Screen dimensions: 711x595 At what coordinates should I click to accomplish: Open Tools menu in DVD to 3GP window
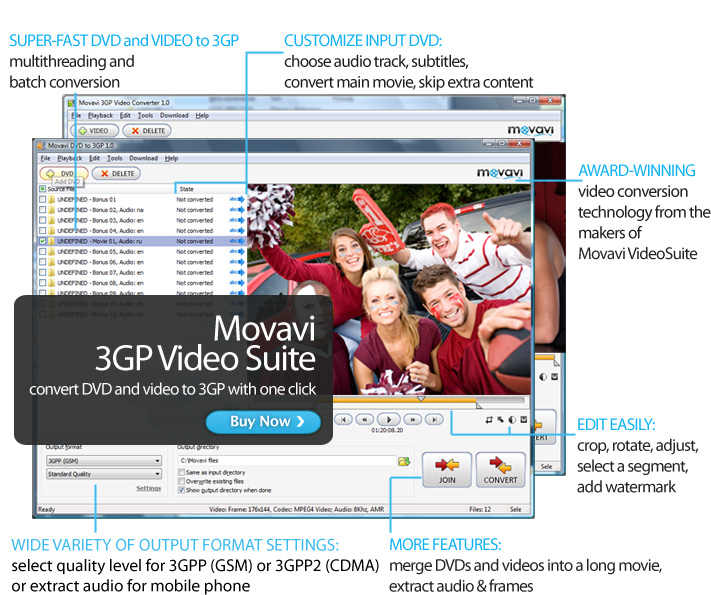(115, 158)
